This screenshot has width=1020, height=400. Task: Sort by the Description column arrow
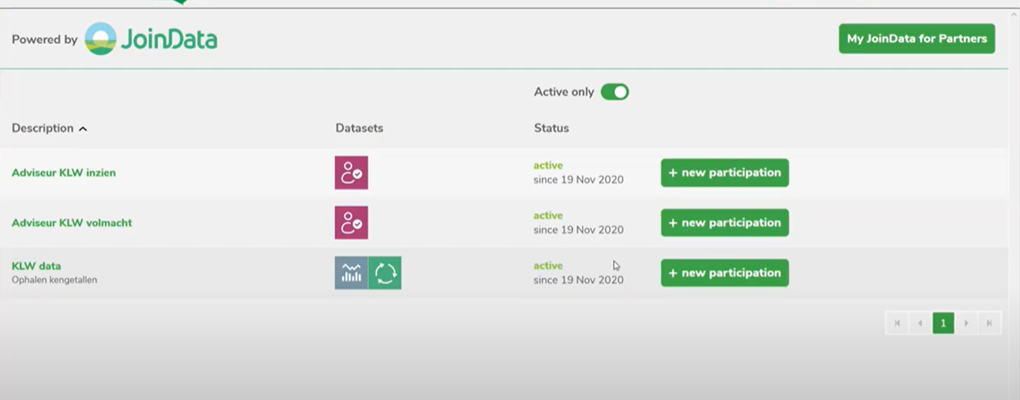[83, 129]
